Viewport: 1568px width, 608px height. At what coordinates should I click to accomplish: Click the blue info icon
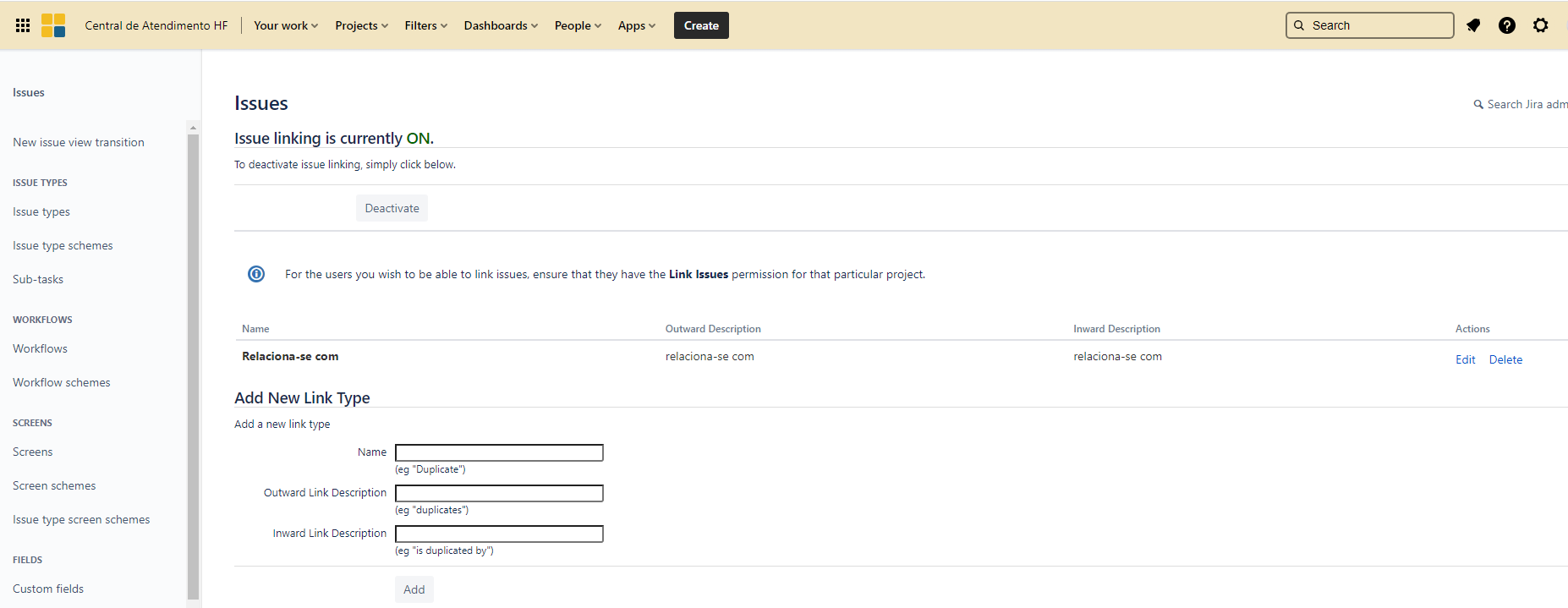click(x=256, y=274)
